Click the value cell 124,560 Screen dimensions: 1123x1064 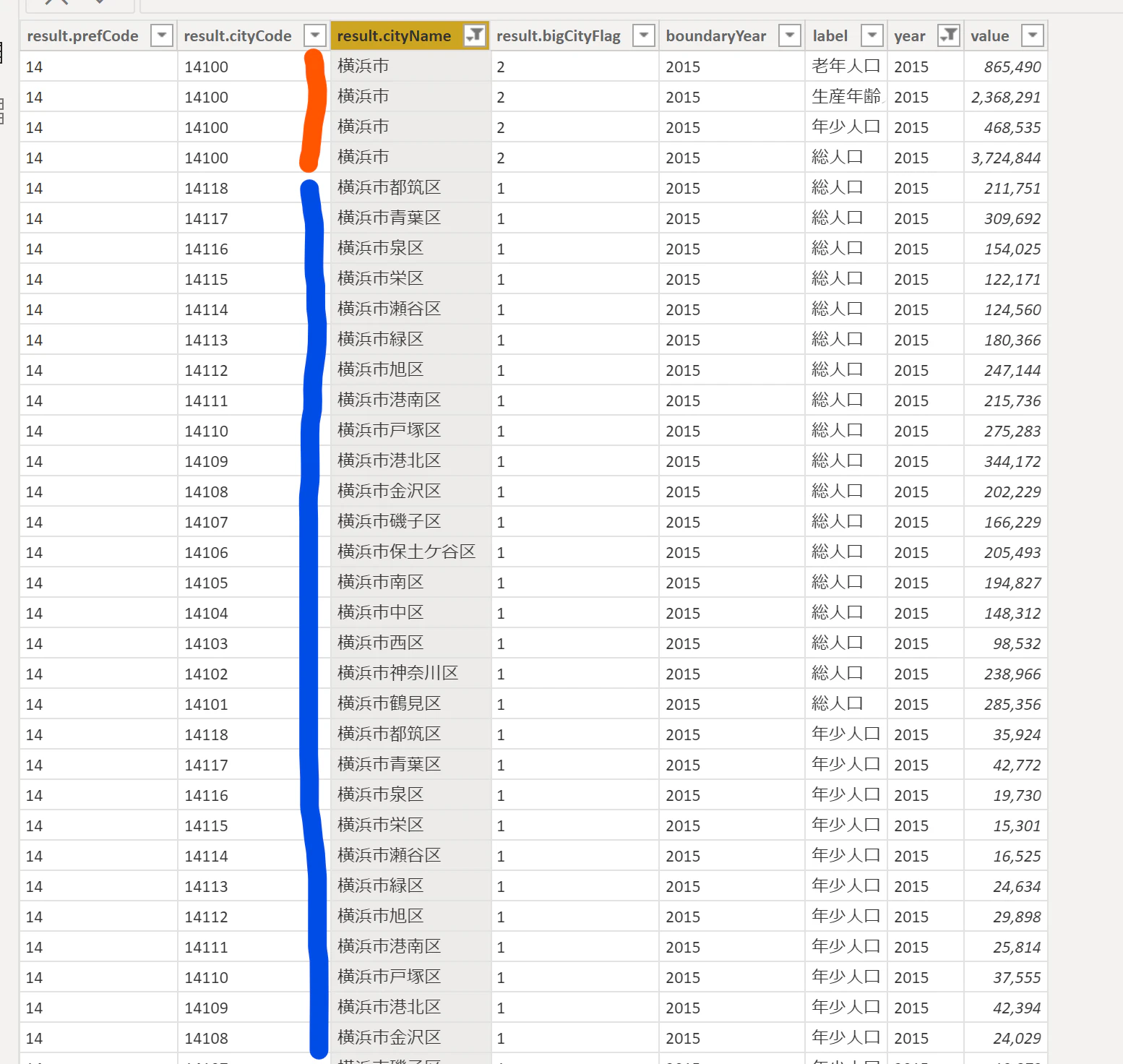point(1005,309)
